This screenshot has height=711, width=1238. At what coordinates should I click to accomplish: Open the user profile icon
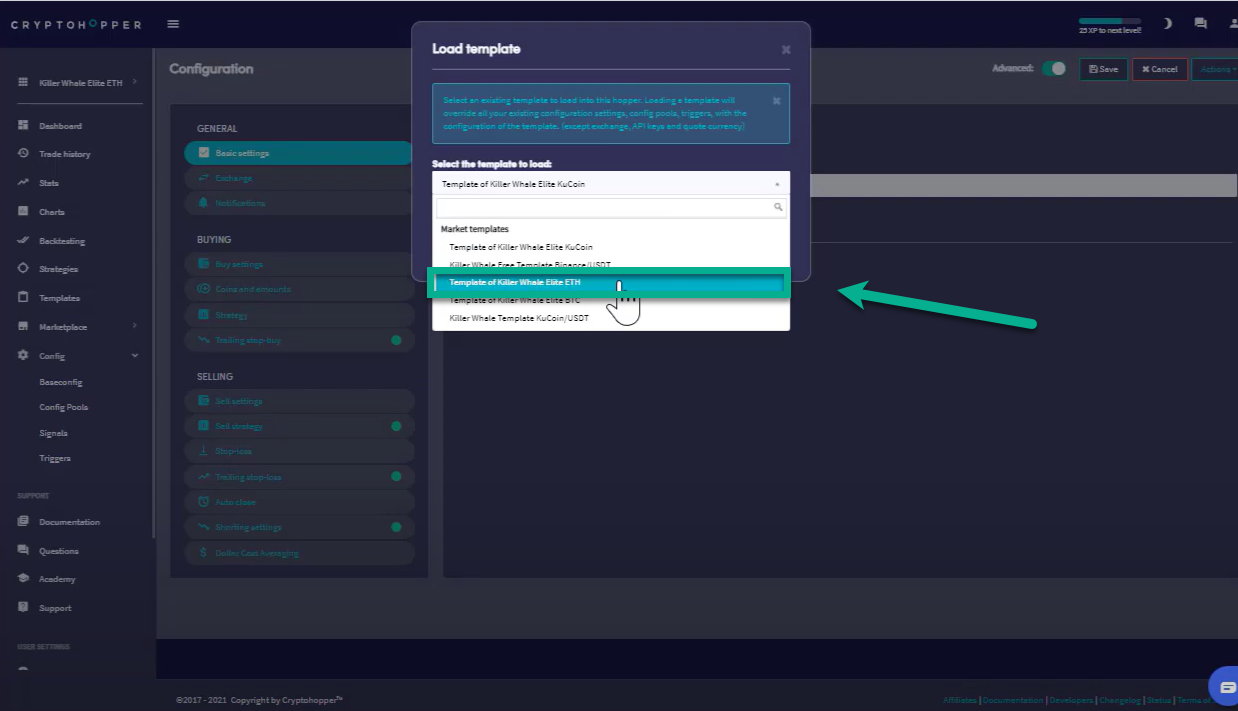pyautogui.click(x=1232, y=23)
